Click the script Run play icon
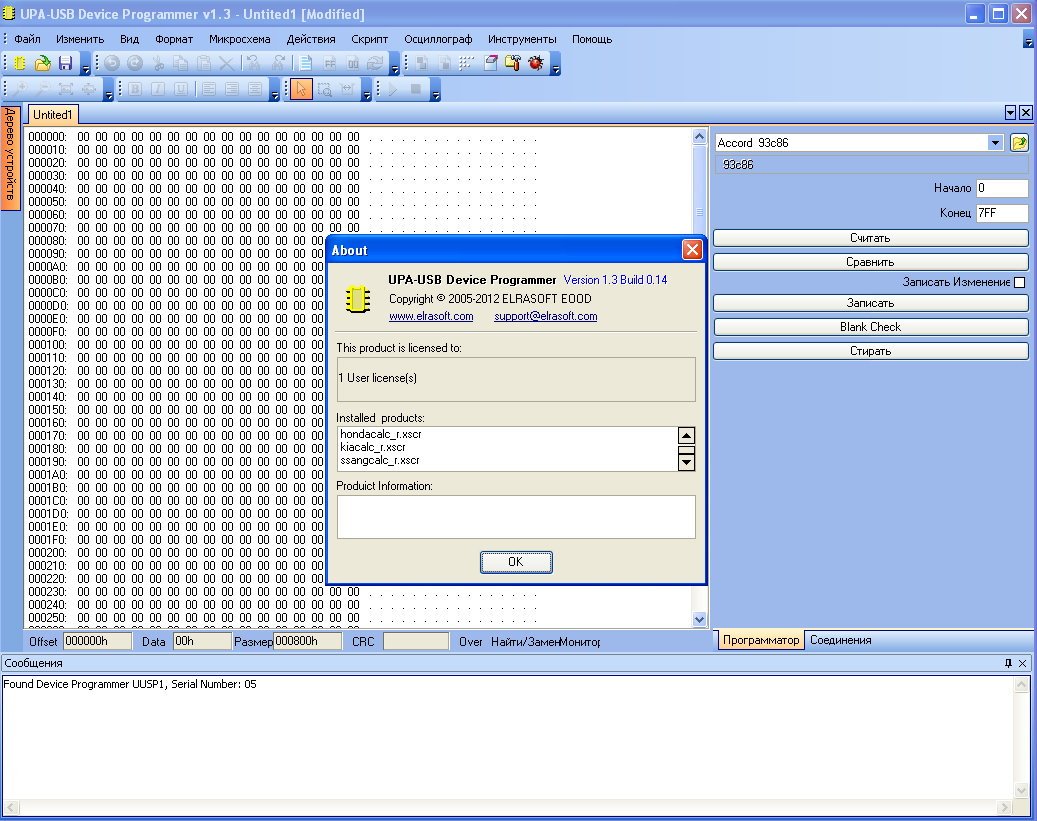Screen dimensions: 1037x821 coord(393,89)
